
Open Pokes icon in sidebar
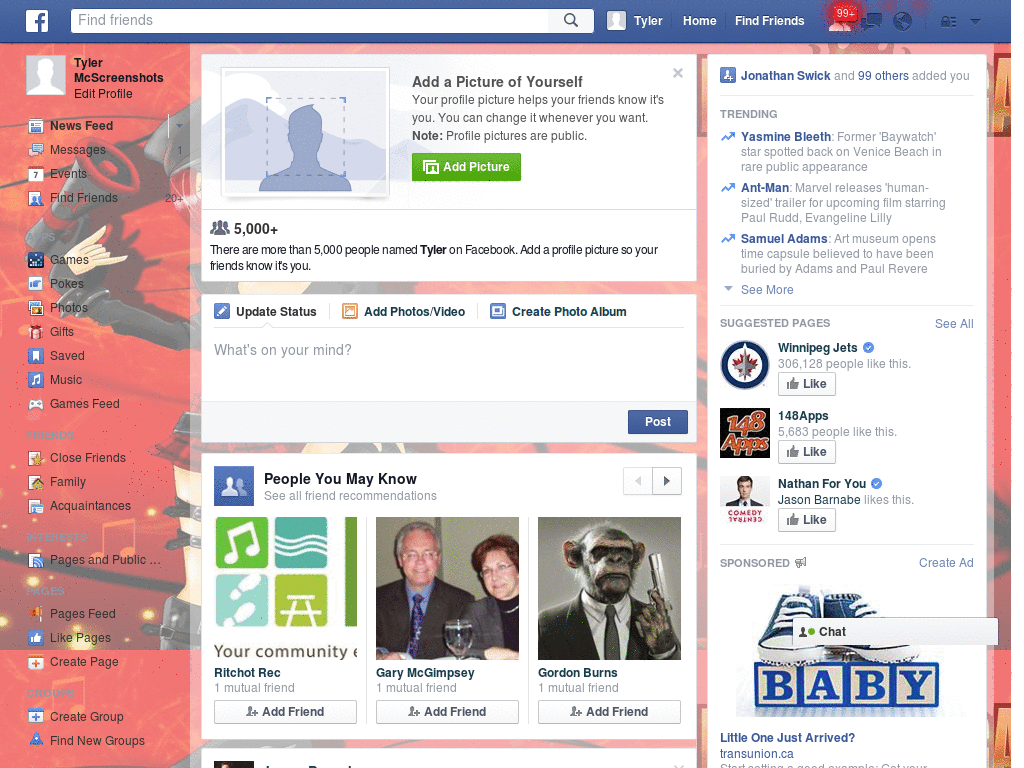(36, 283)
